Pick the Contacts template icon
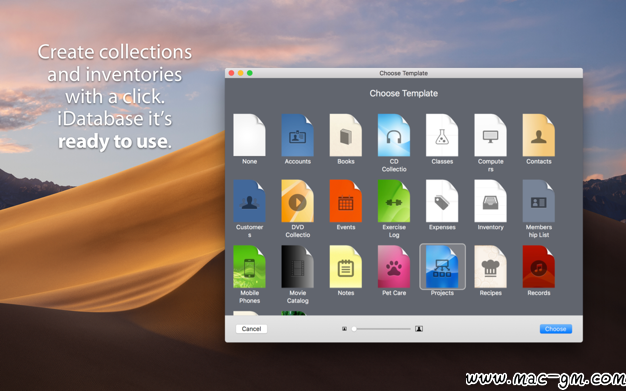 (x=539, y=135)
